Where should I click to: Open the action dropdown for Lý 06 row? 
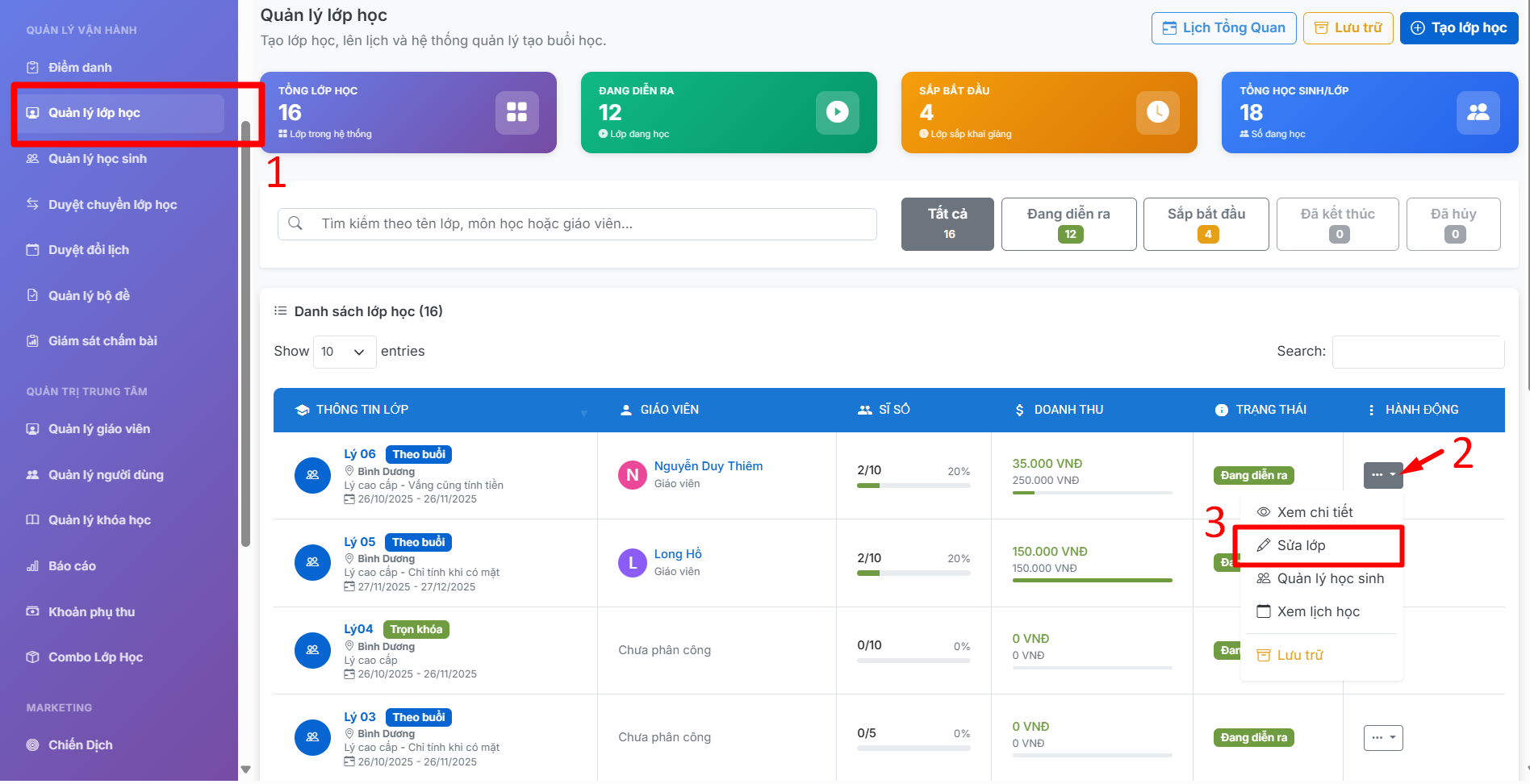pyautogui.click(x=1383, y=475)
